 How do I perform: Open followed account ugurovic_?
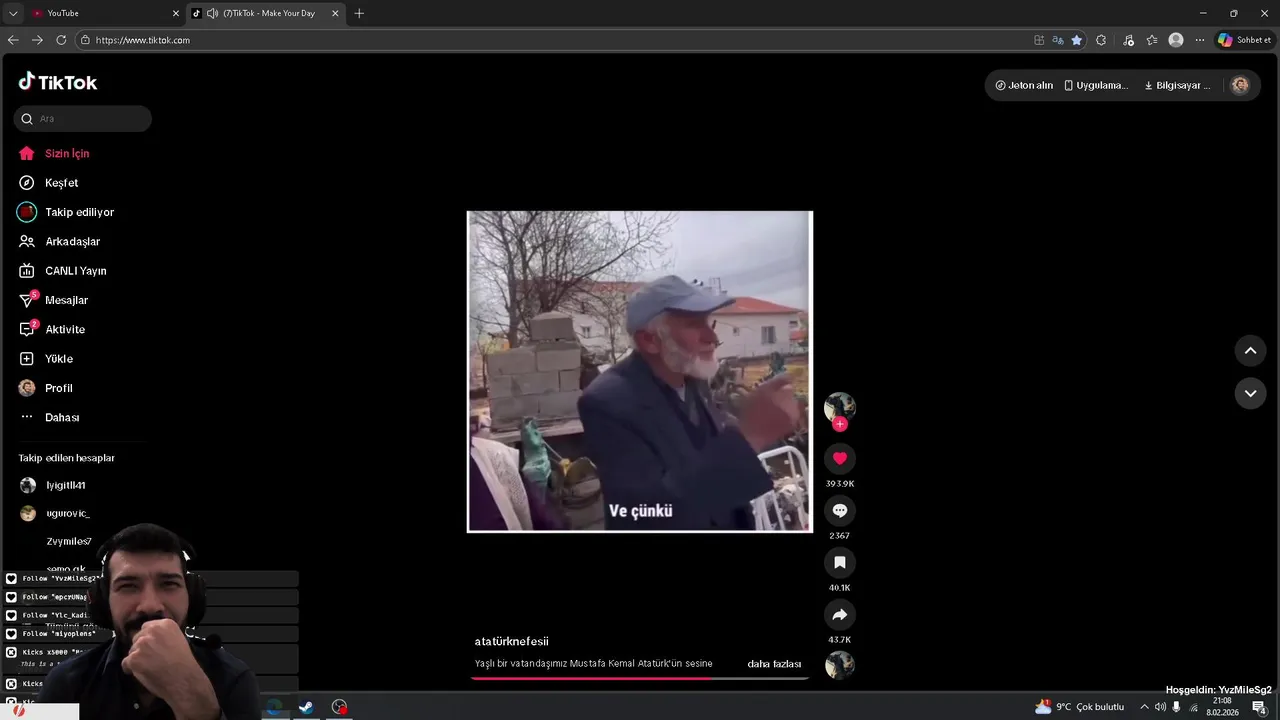point(55,513)
